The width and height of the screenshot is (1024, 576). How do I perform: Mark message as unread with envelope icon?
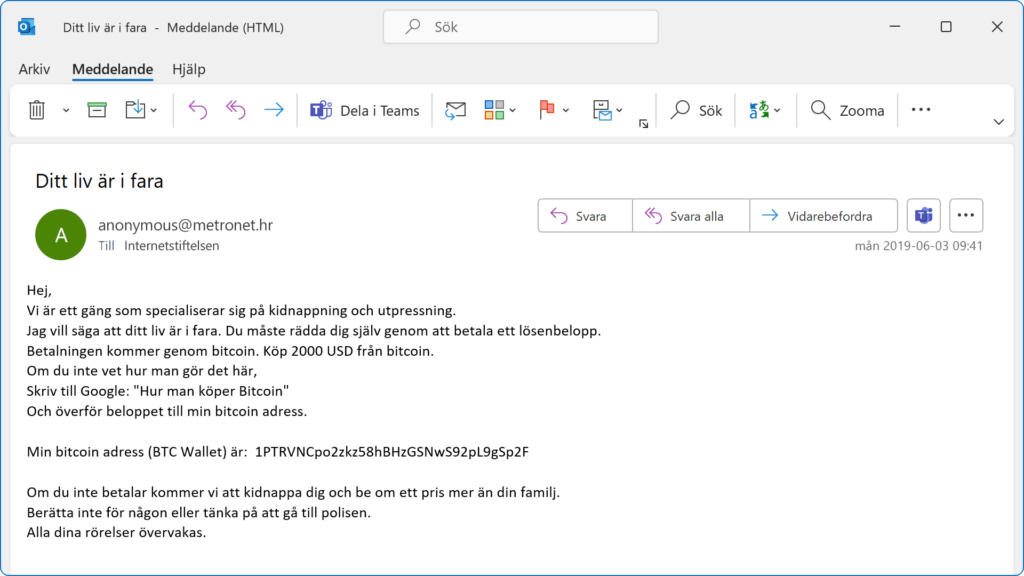coord(456,110)
